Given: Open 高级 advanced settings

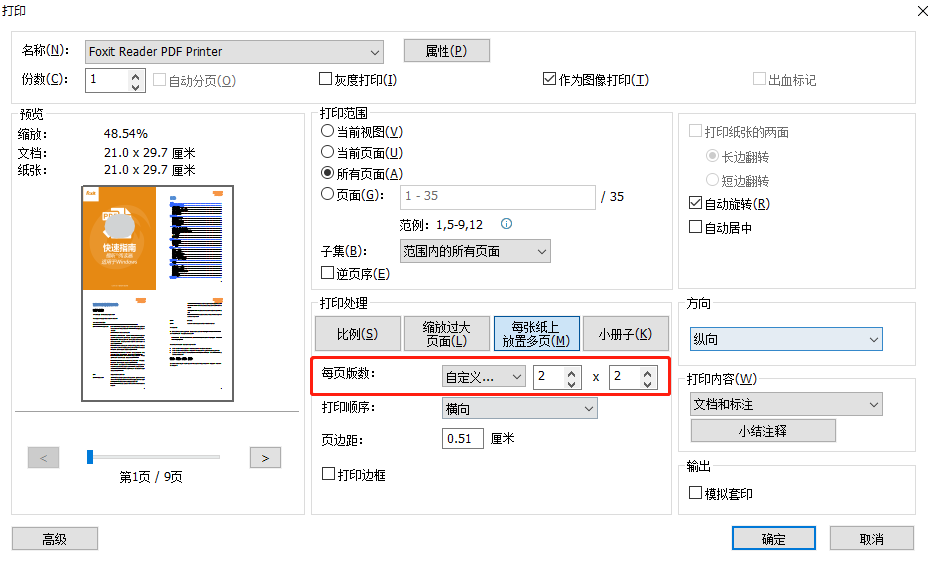Looking at the screenshot, I should click(x=55, y=539).
